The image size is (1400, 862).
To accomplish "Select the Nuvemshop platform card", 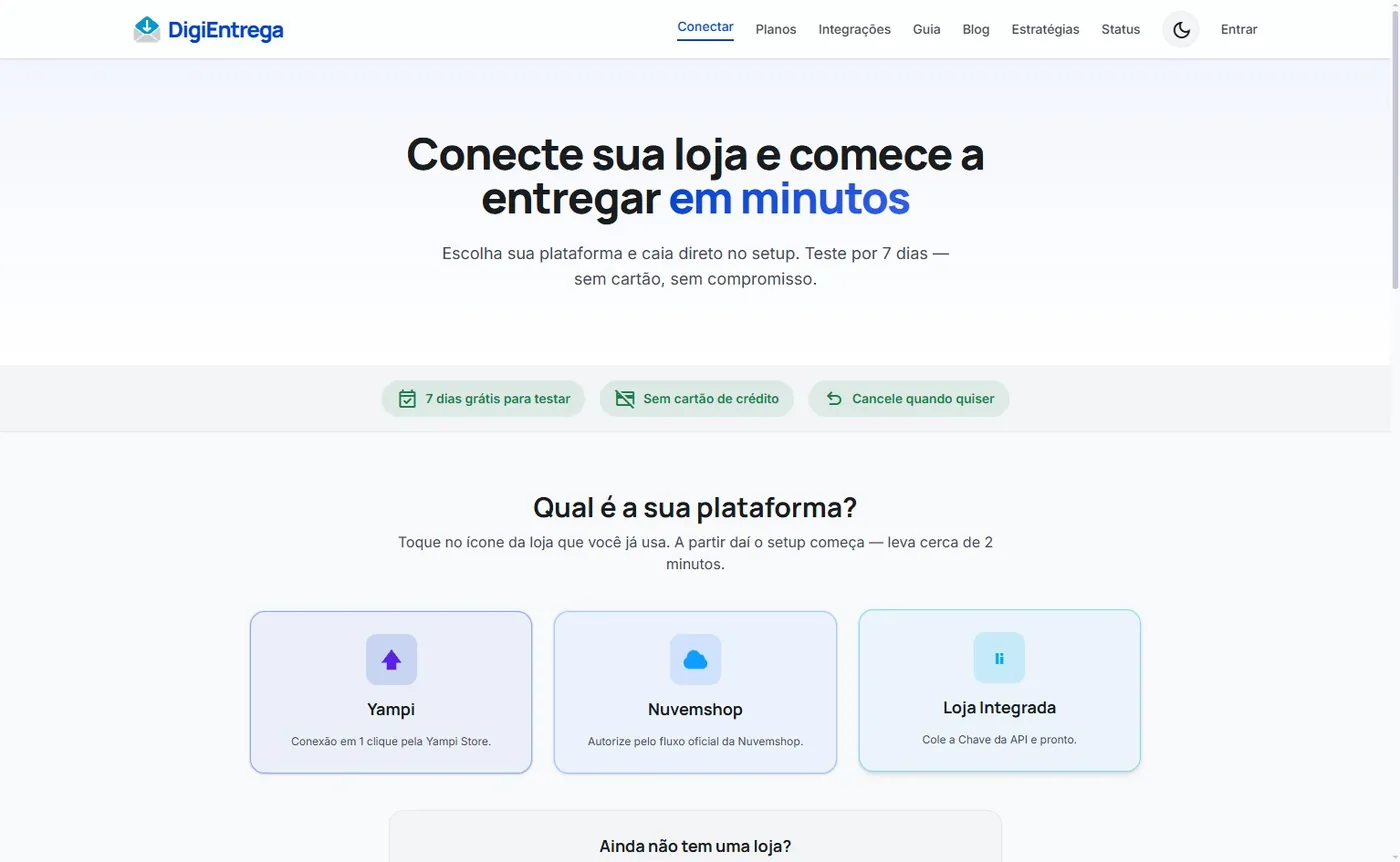I will (x=695, y=692).
